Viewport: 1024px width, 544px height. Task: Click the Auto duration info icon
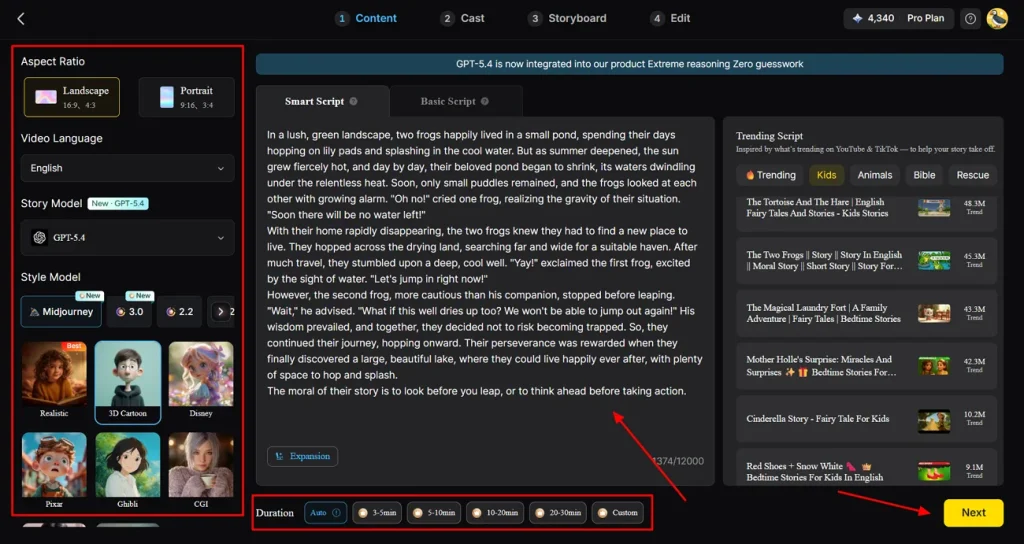(336, 513)
